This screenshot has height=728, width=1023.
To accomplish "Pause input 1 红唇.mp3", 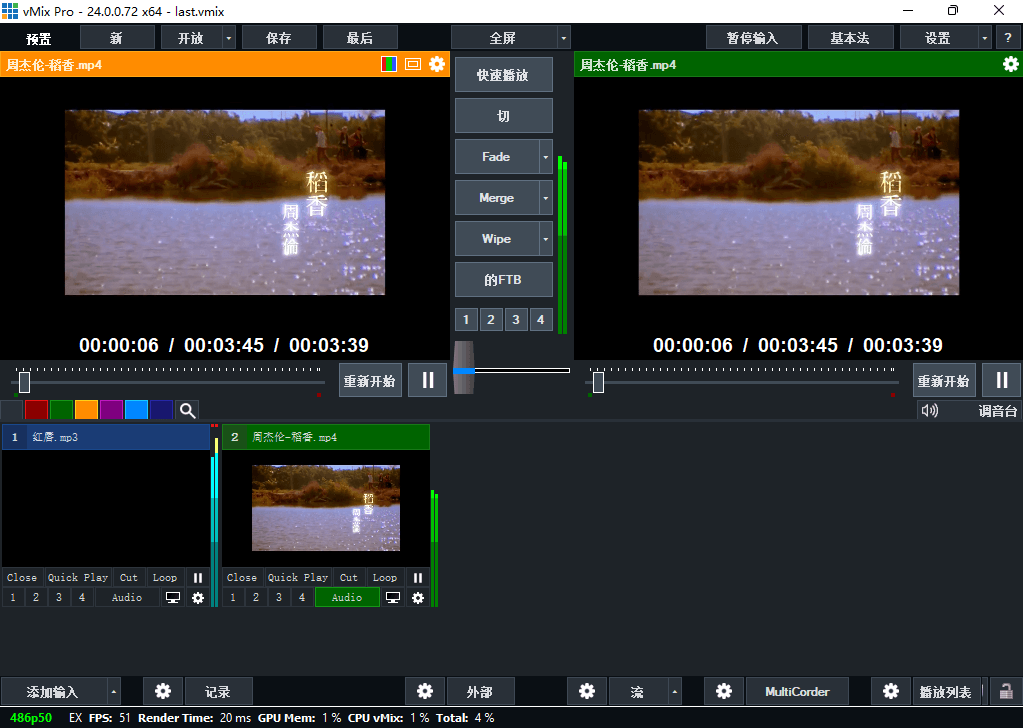I will pyautogui.click(x=198, y=577).
